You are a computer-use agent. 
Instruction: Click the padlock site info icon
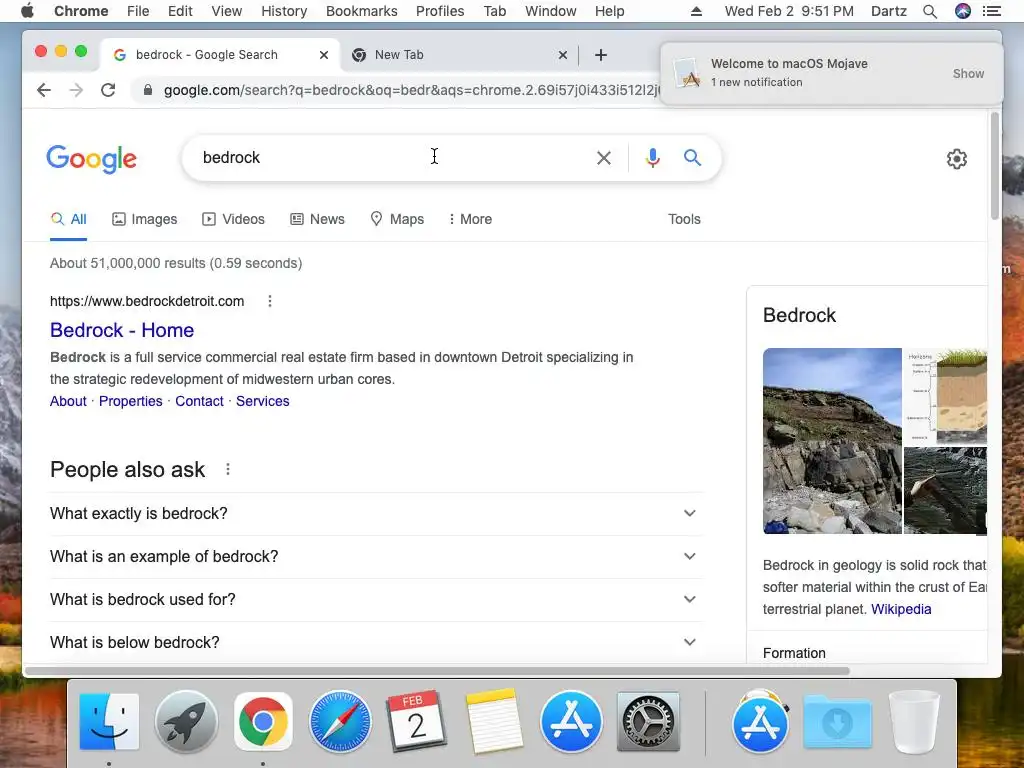pos(148,90)
